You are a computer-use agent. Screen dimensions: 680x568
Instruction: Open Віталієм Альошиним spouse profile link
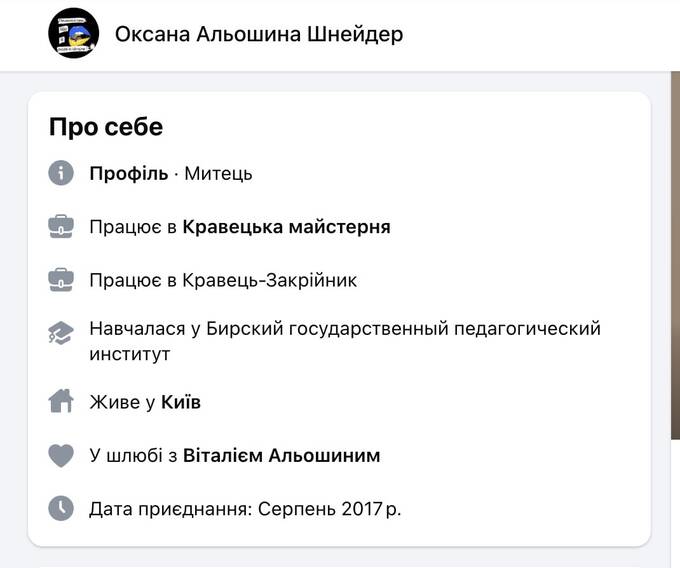point(282,455)
